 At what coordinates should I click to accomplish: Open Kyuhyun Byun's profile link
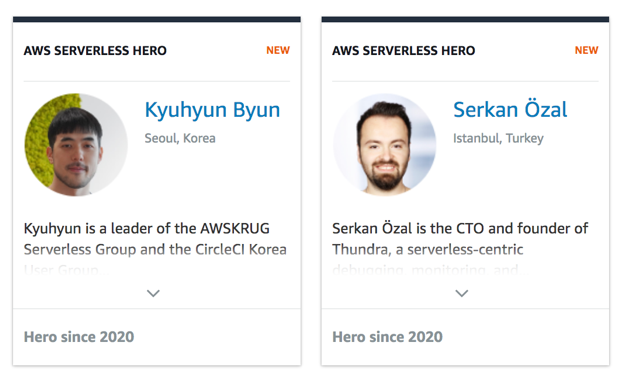pos(212,110)
